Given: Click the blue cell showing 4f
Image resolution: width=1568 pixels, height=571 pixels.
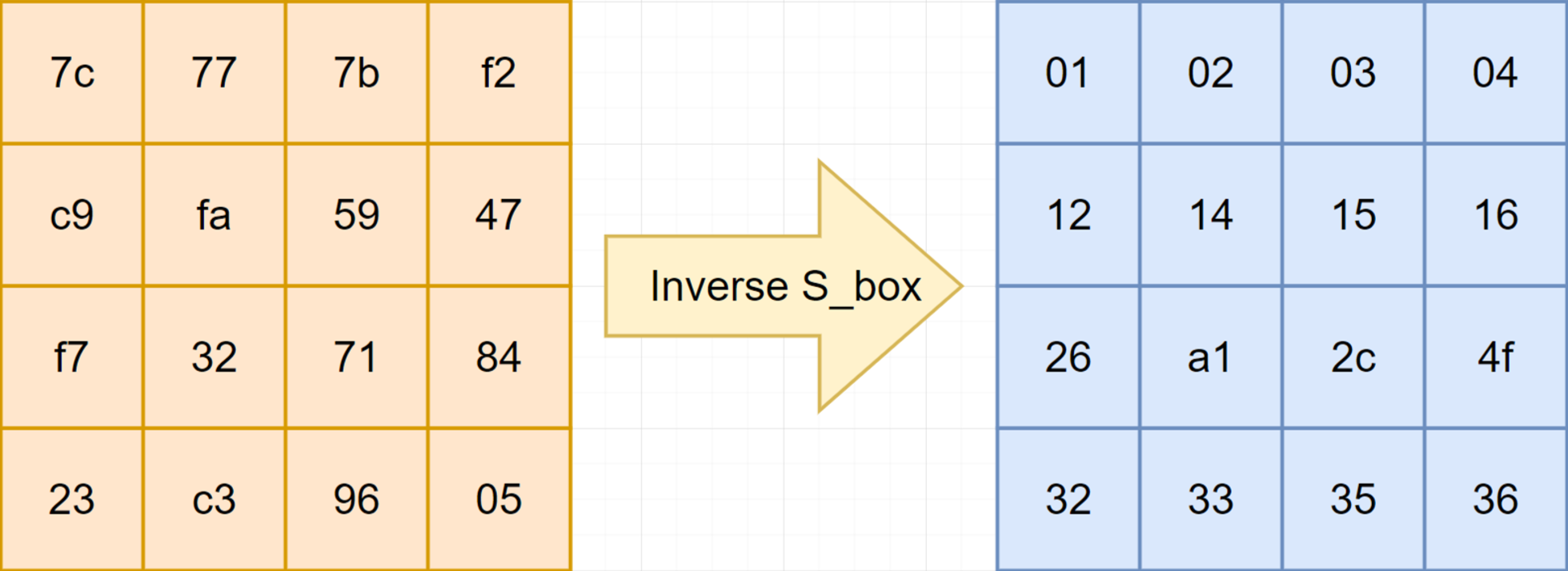Looking at the screenshot, I should pos(1495,357).
